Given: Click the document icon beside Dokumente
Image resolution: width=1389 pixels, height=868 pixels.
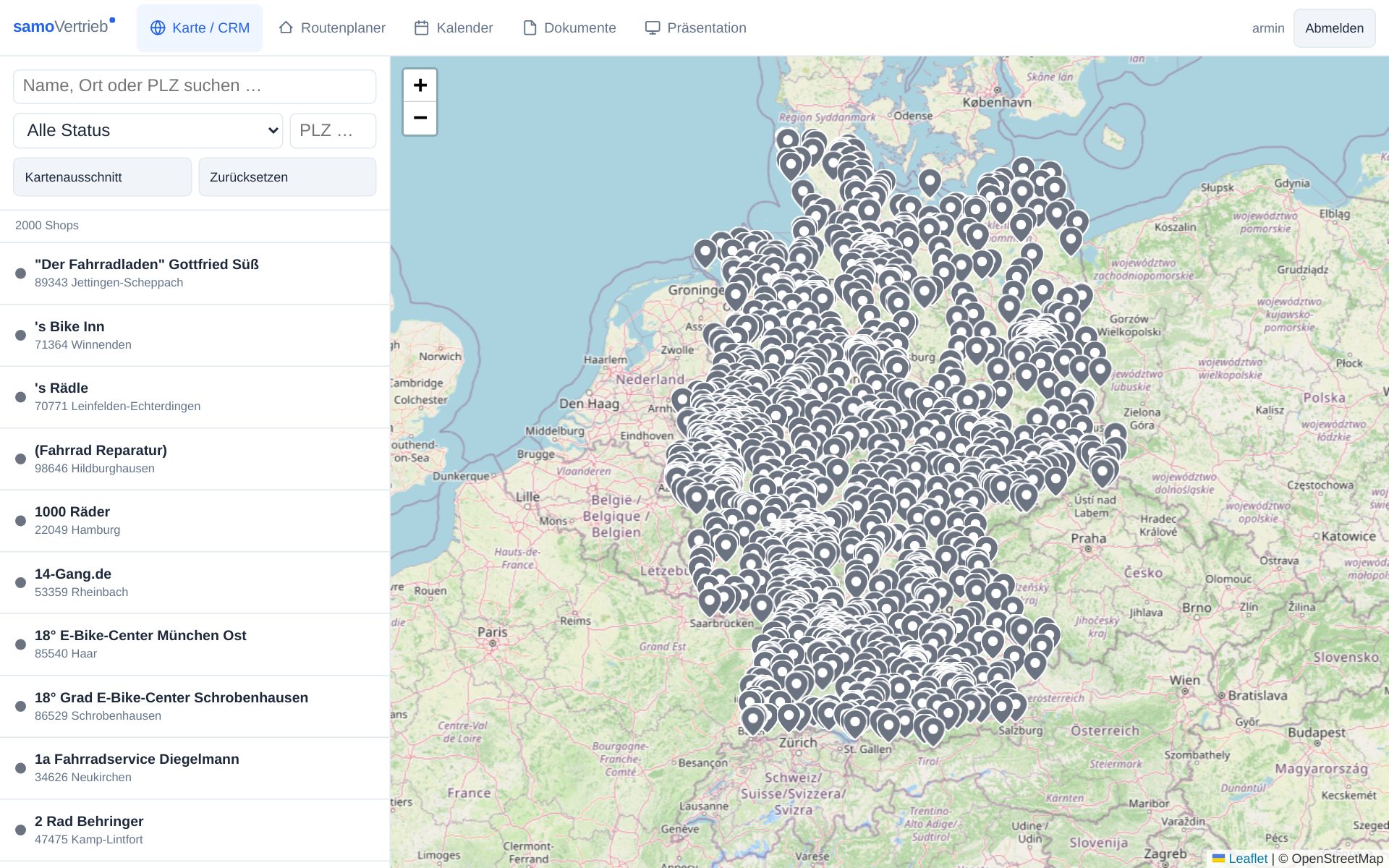Looking at the screenshot, I should pos(530,27).
